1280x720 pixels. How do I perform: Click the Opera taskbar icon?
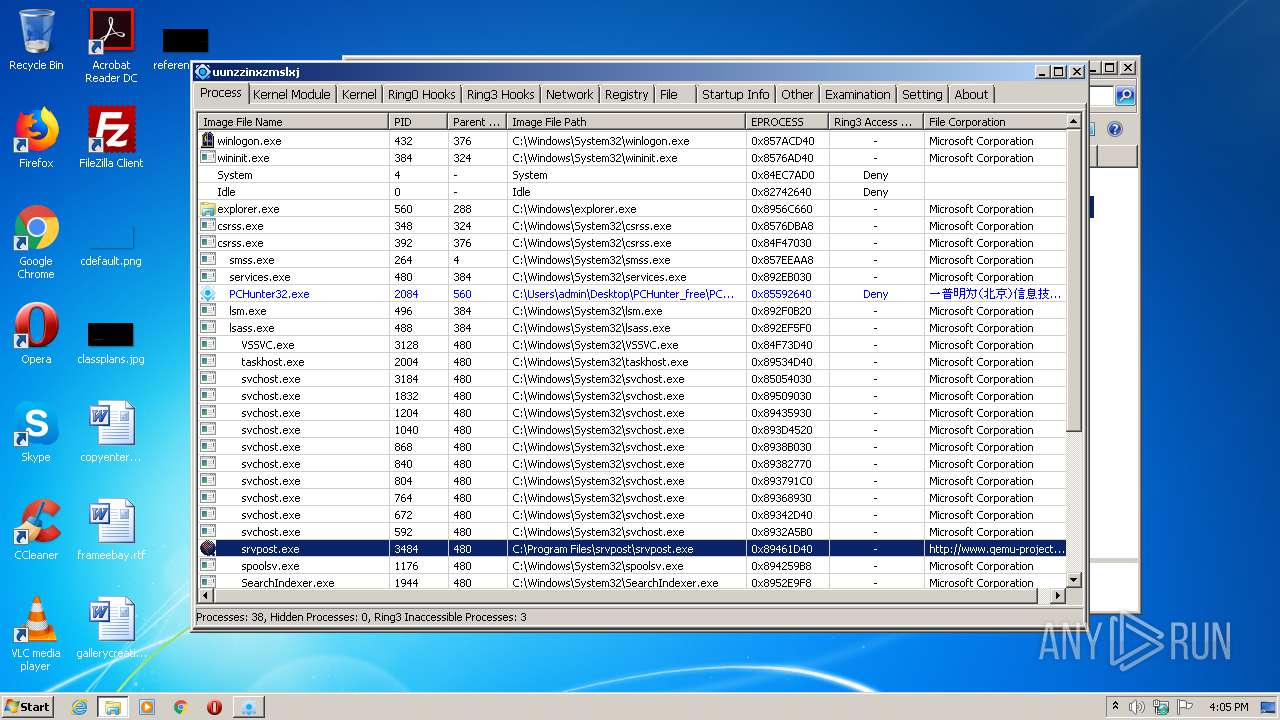[x=214, y=707]
